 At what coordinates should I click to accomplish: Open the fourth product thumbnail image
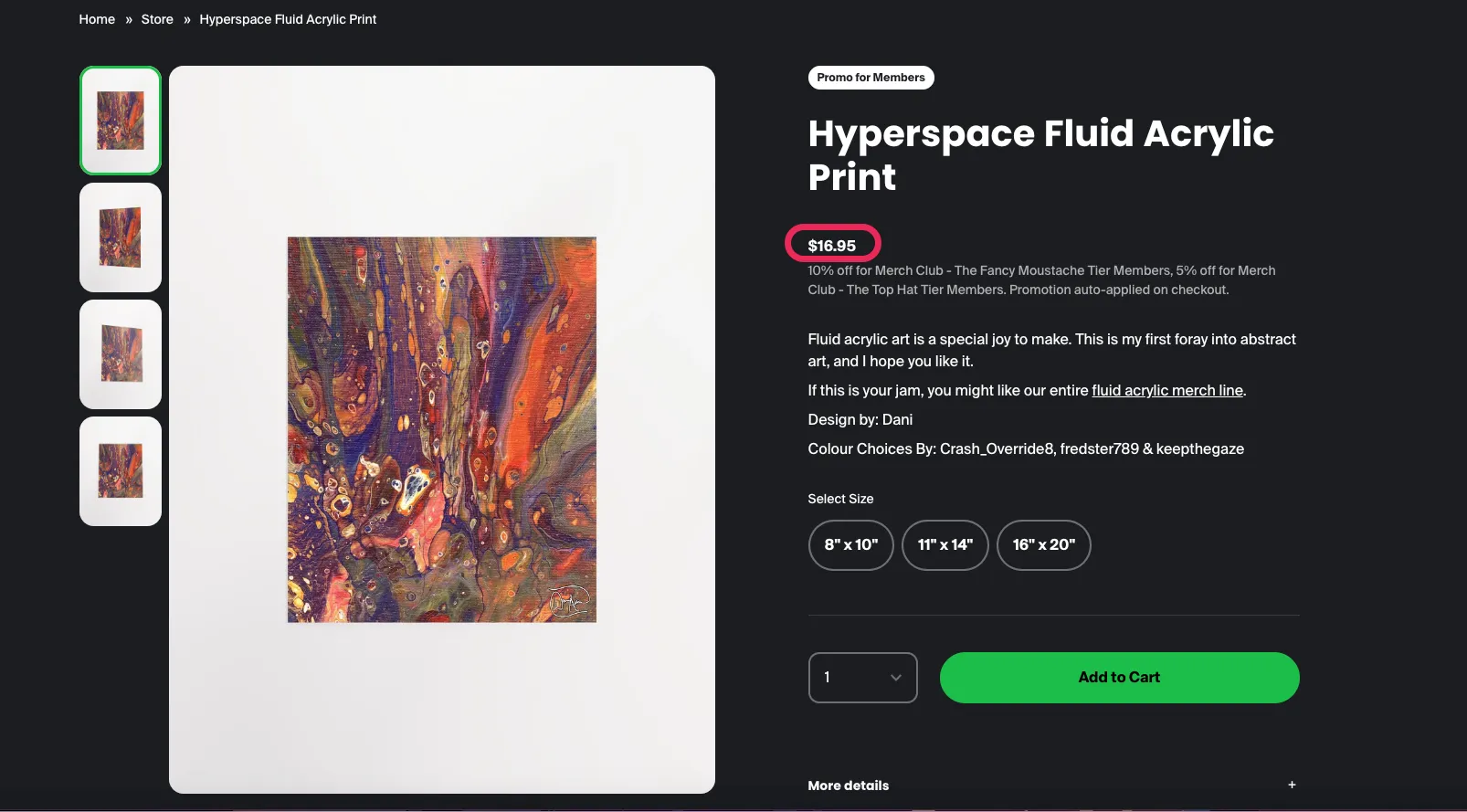click(121, 471)
